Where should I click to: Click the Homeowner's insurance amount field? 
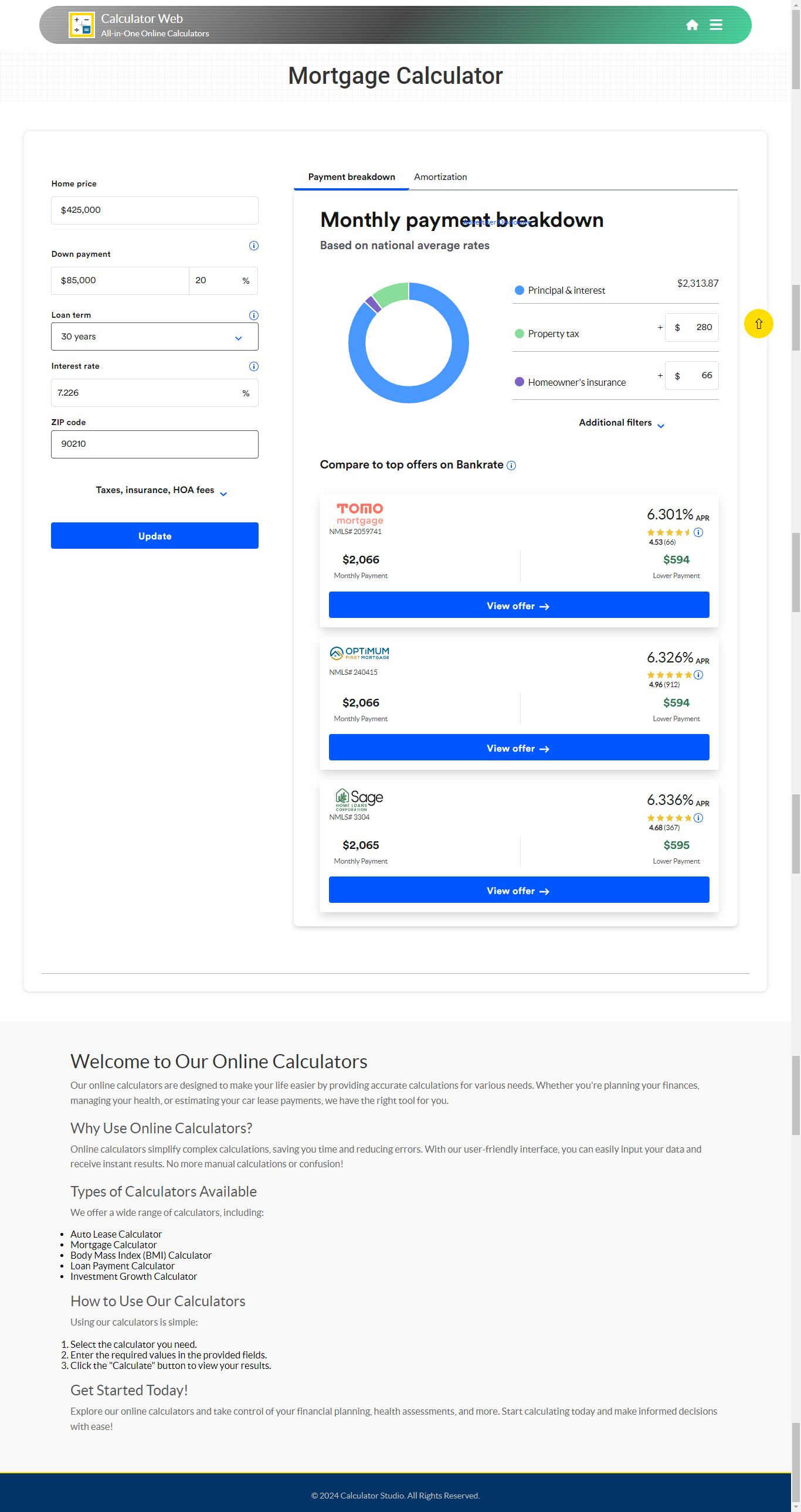(692, 376)
